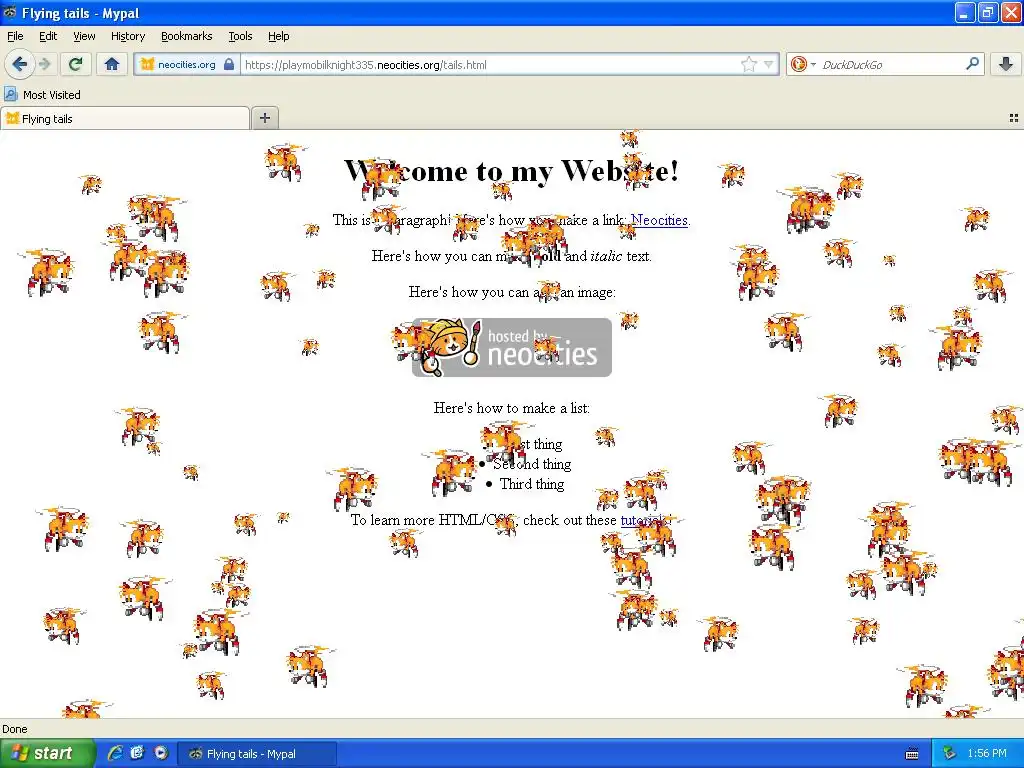Select the Flying tails tab
The image size is (1024, 768).
[125, 118]
